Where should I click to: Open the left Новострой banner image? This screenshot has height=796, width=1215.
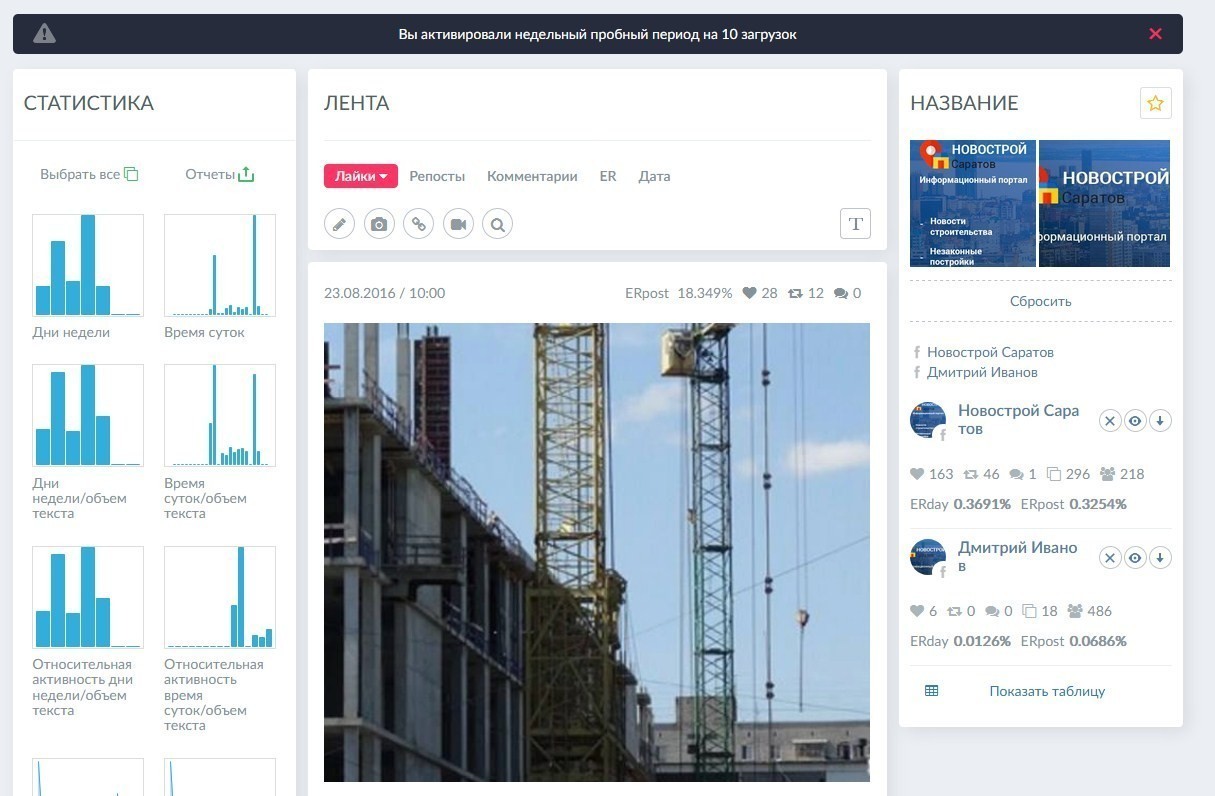(973, 204)
